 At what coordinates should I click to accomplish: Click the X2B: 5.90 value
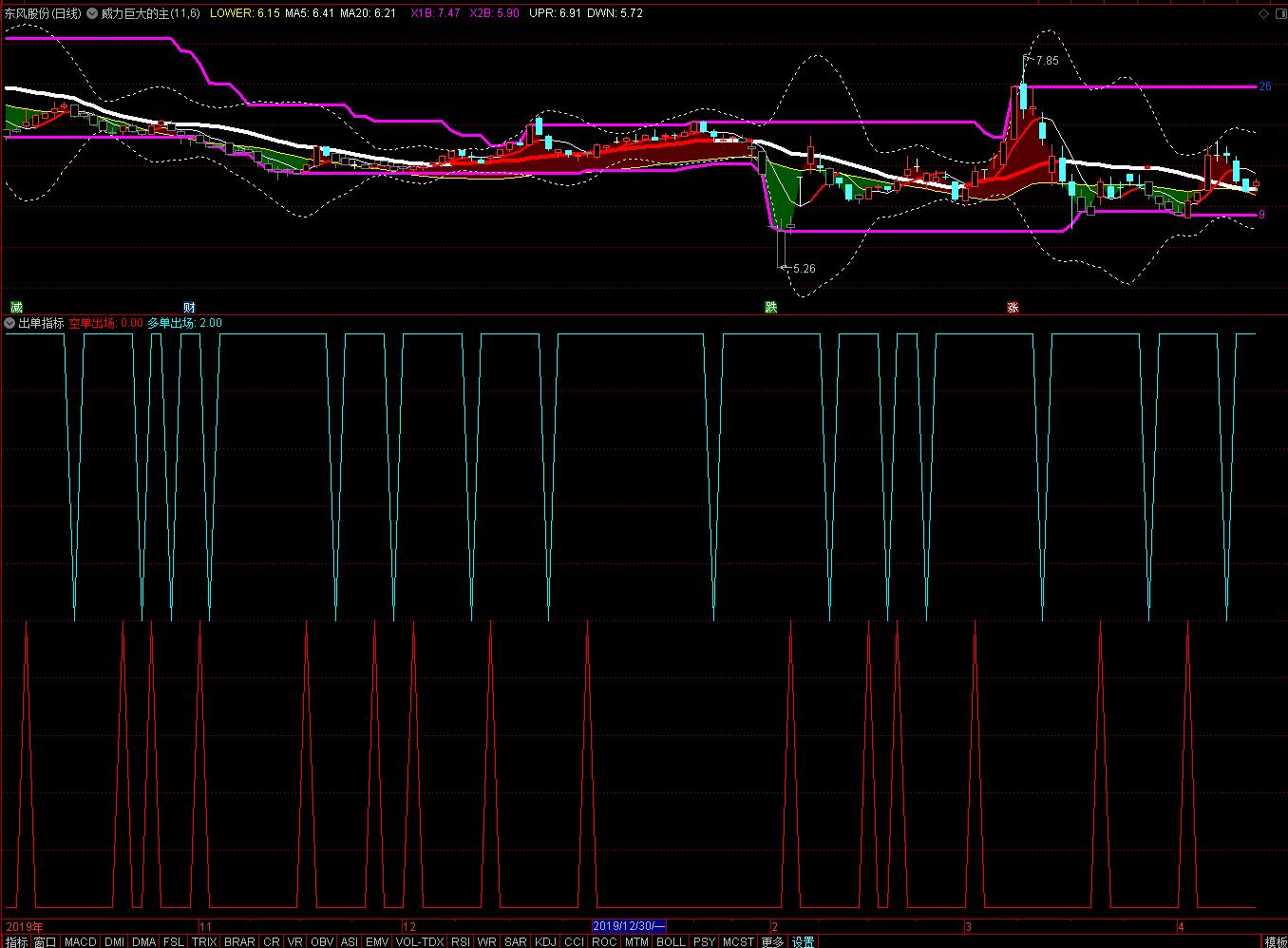click(495, 13)
